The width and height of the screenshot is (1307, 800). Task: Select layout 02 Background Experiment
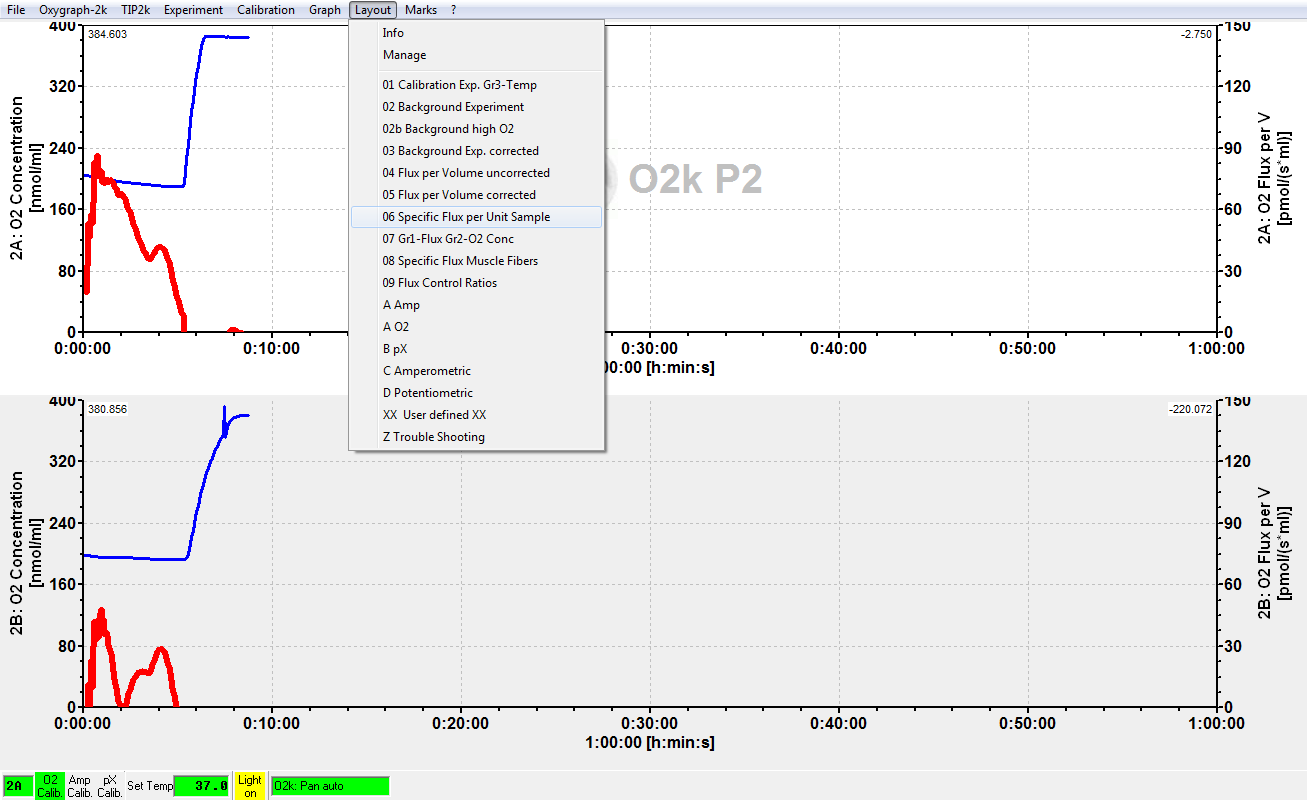tap(453, 107)
